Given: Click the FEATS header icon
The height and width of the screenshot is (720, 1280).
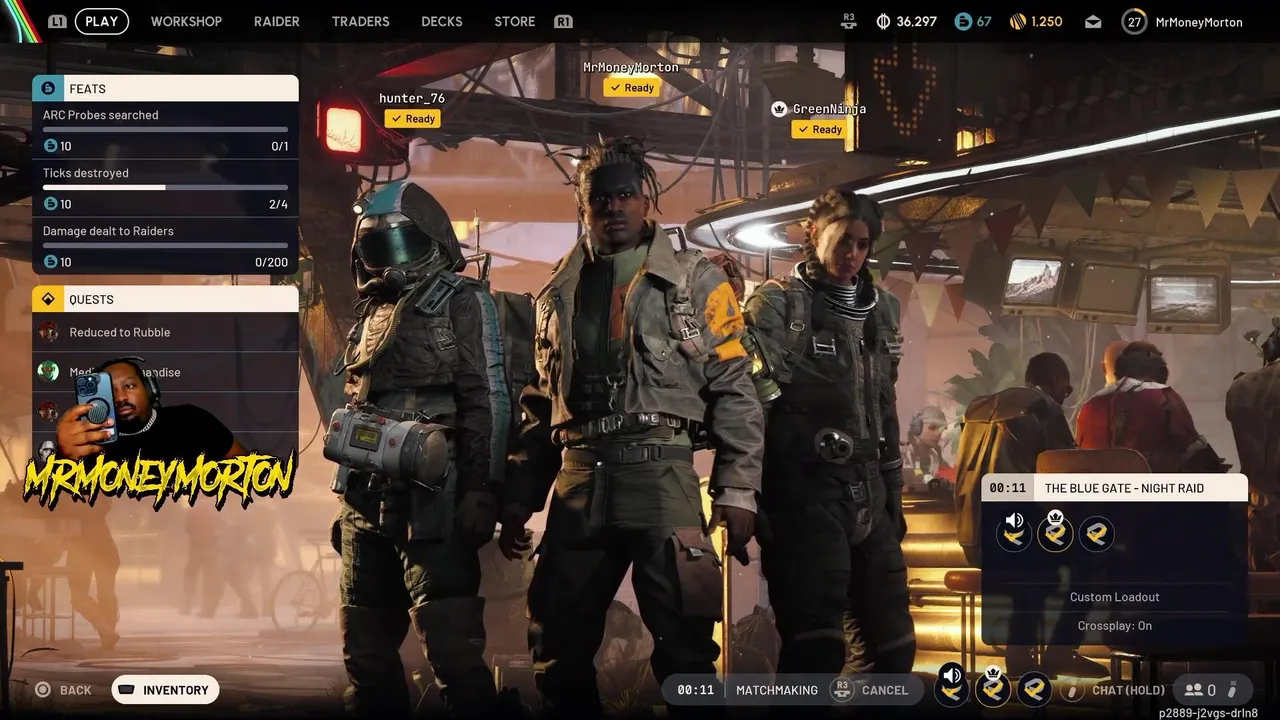Looking at the screenshot, I should (48, 88).
